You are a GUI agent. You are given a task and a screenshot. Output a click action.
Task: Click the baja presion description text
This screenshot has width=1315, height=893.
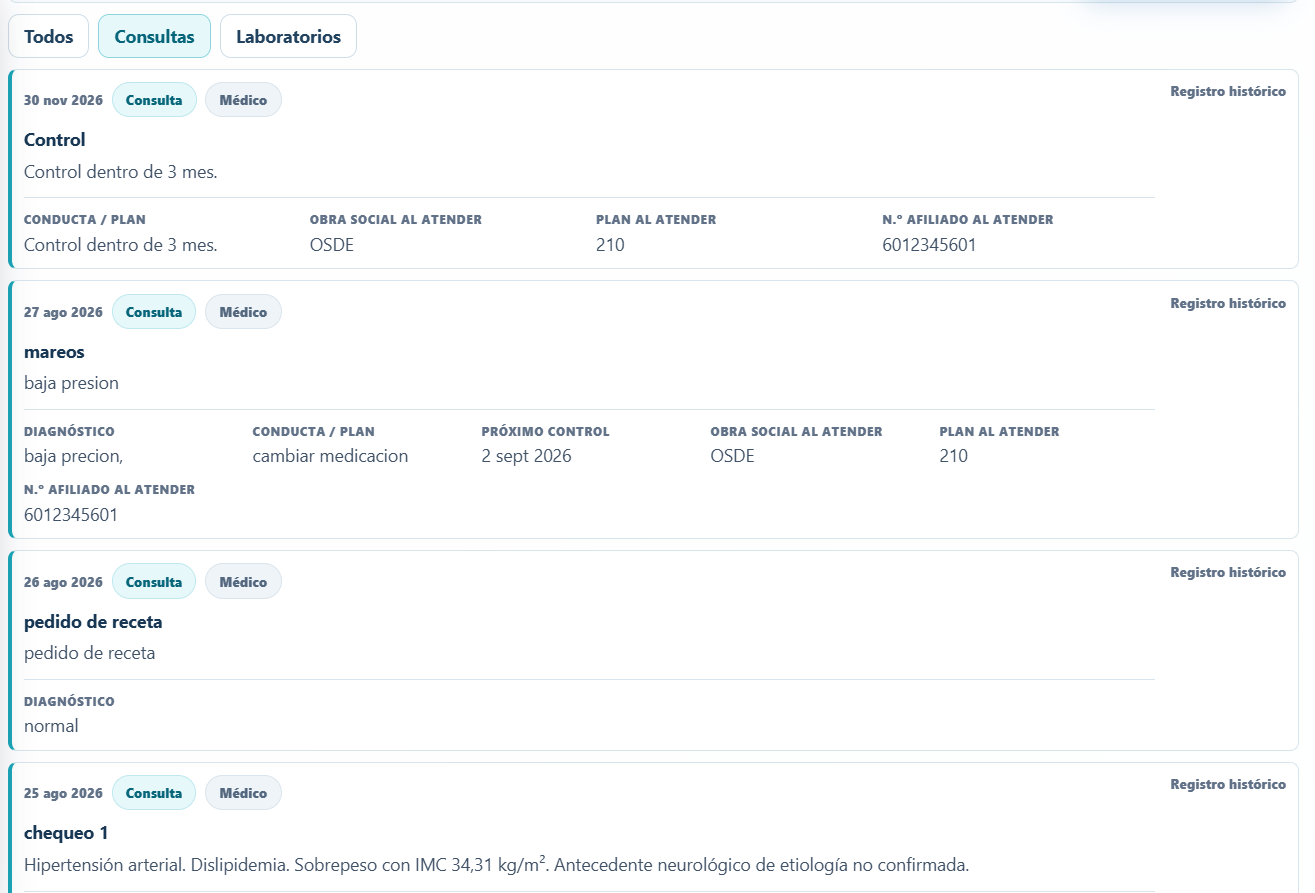coord(71,383)
